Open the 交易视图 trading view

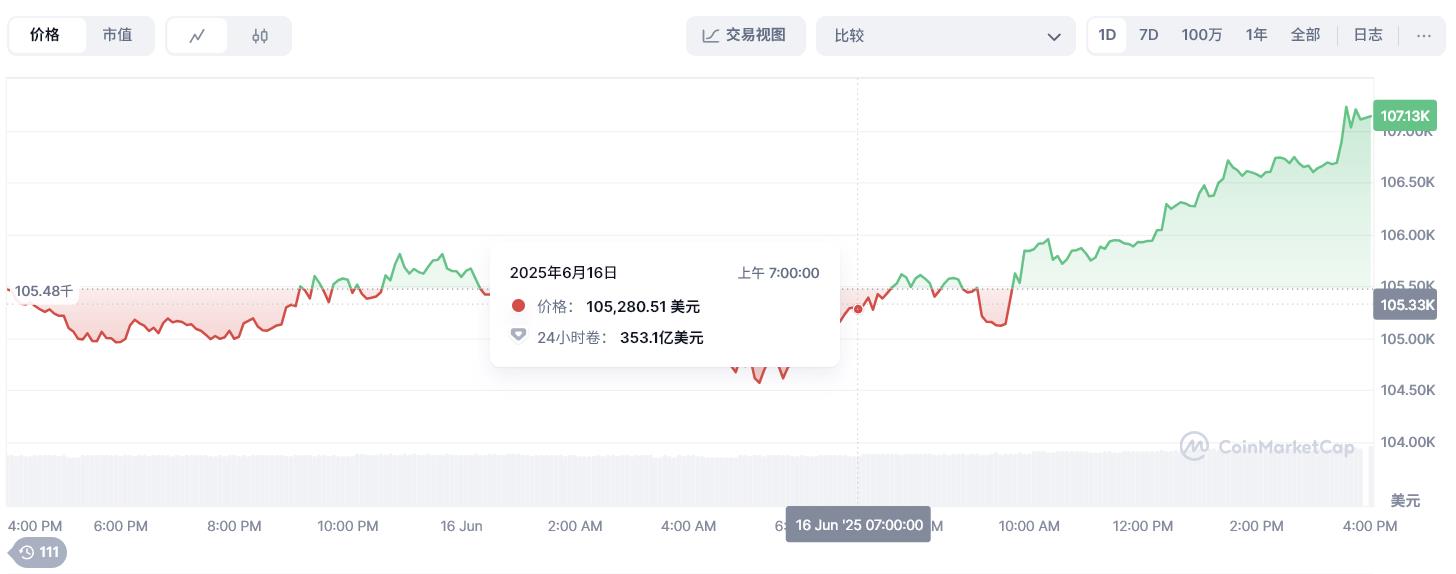(x=745, y=35)
